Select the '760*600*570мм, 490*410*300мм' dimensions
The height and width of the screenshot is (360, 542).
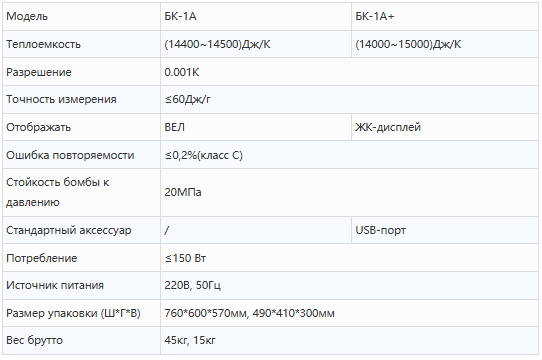(250, 313)
